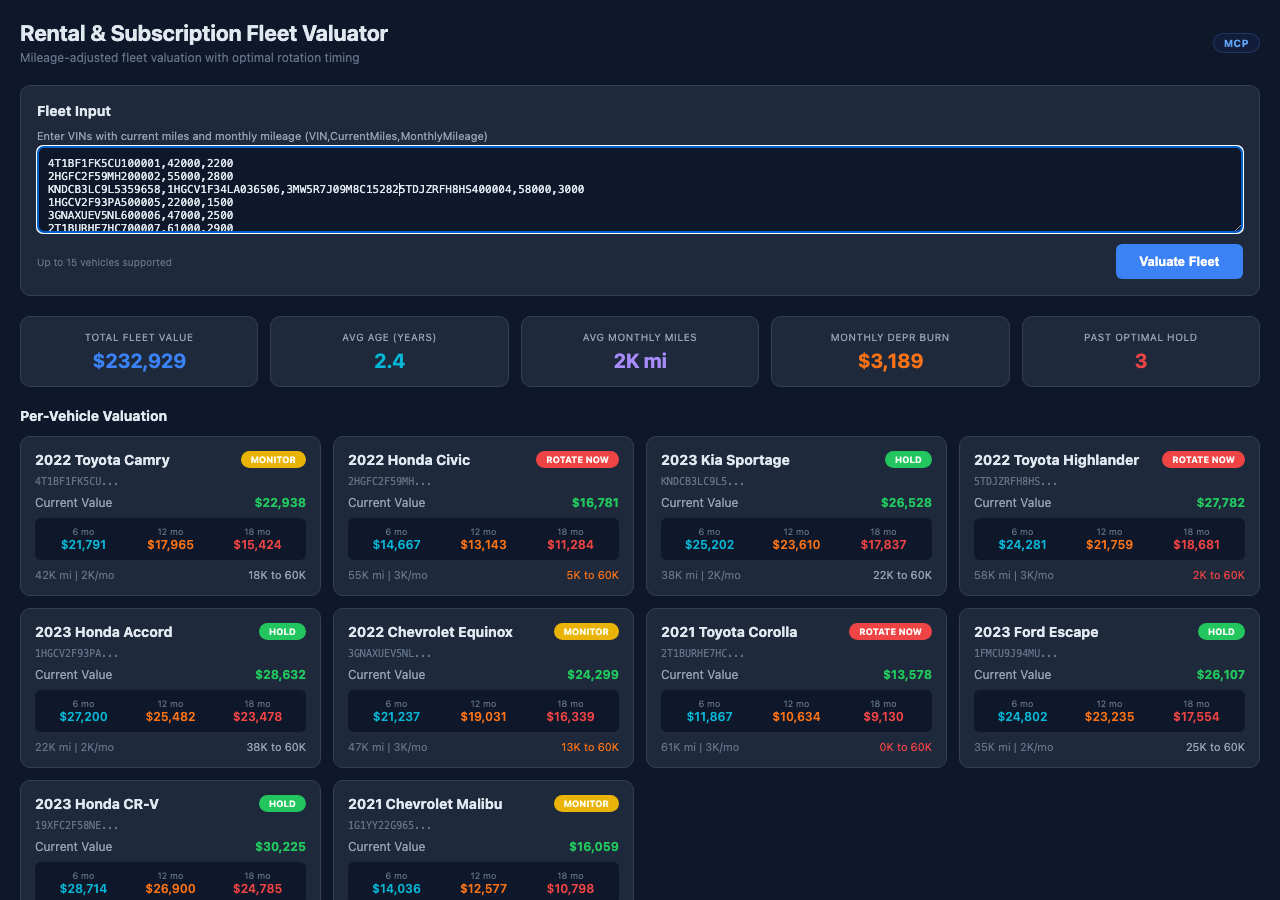Select Camry 18 mo value $15,424
1280x900 pixels.
(x=257, y=545)
